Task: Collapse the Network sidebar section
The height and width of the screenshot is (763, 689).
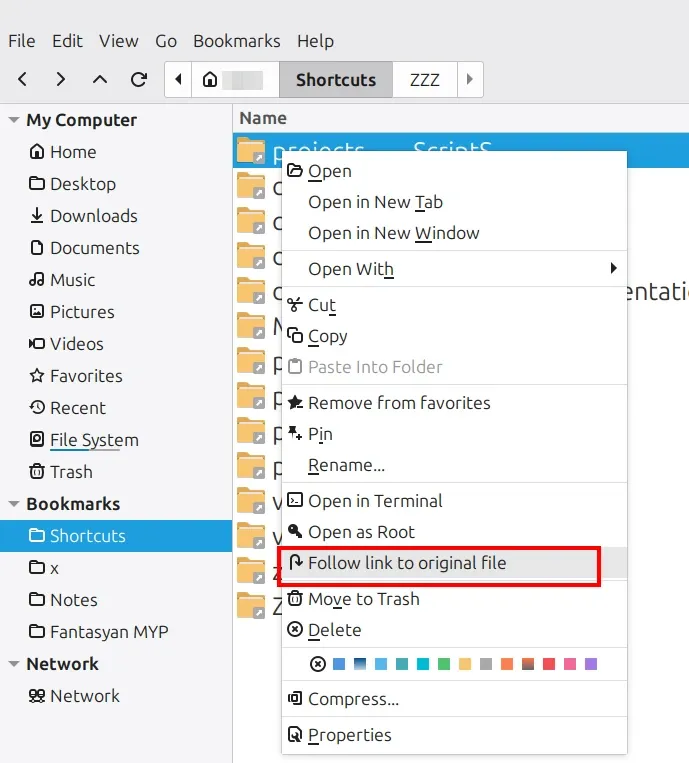Action: pos(14,664)
